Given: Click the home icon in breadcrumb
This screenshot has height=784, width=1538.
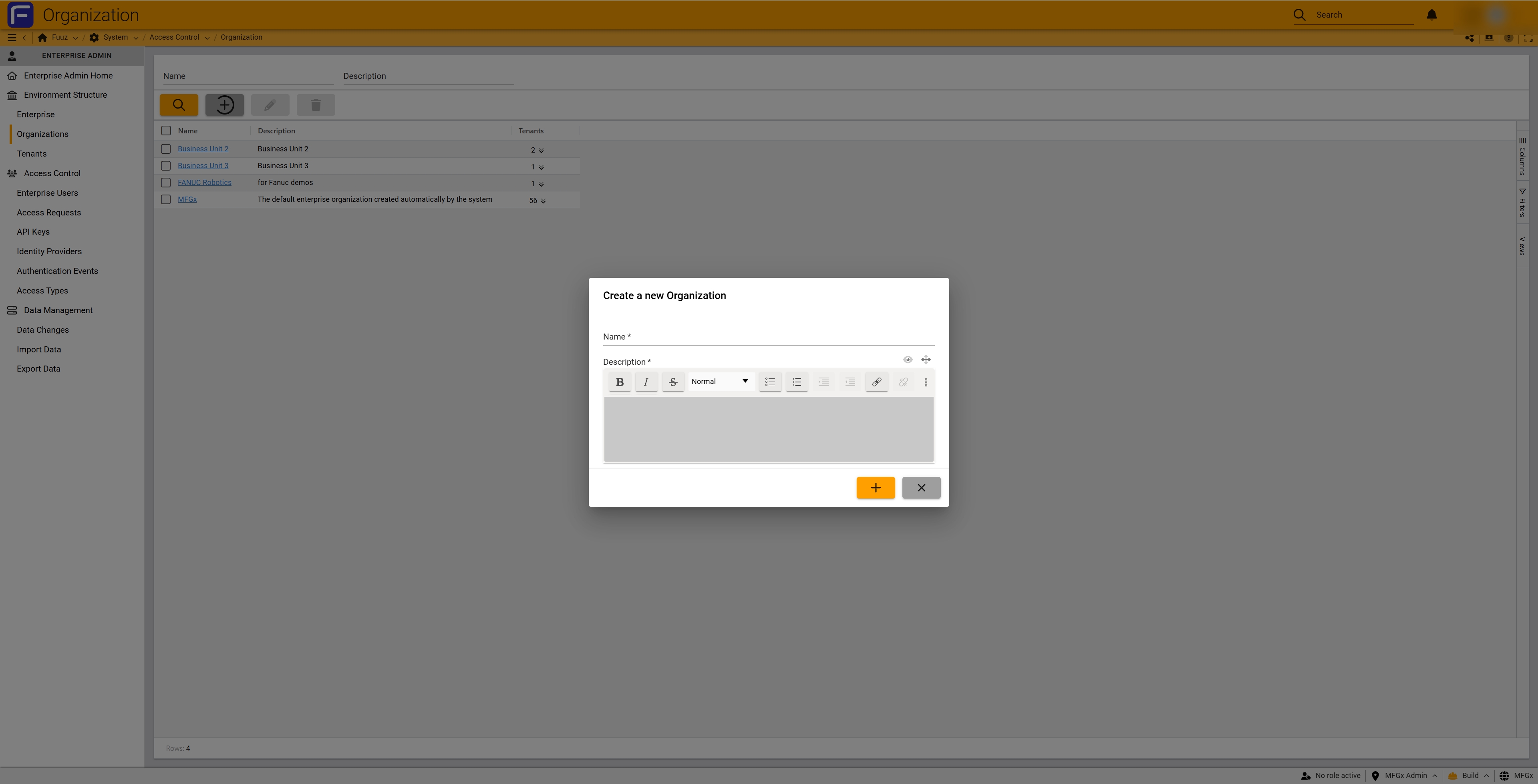Looking at the screenshot, I should pos(42,37).
